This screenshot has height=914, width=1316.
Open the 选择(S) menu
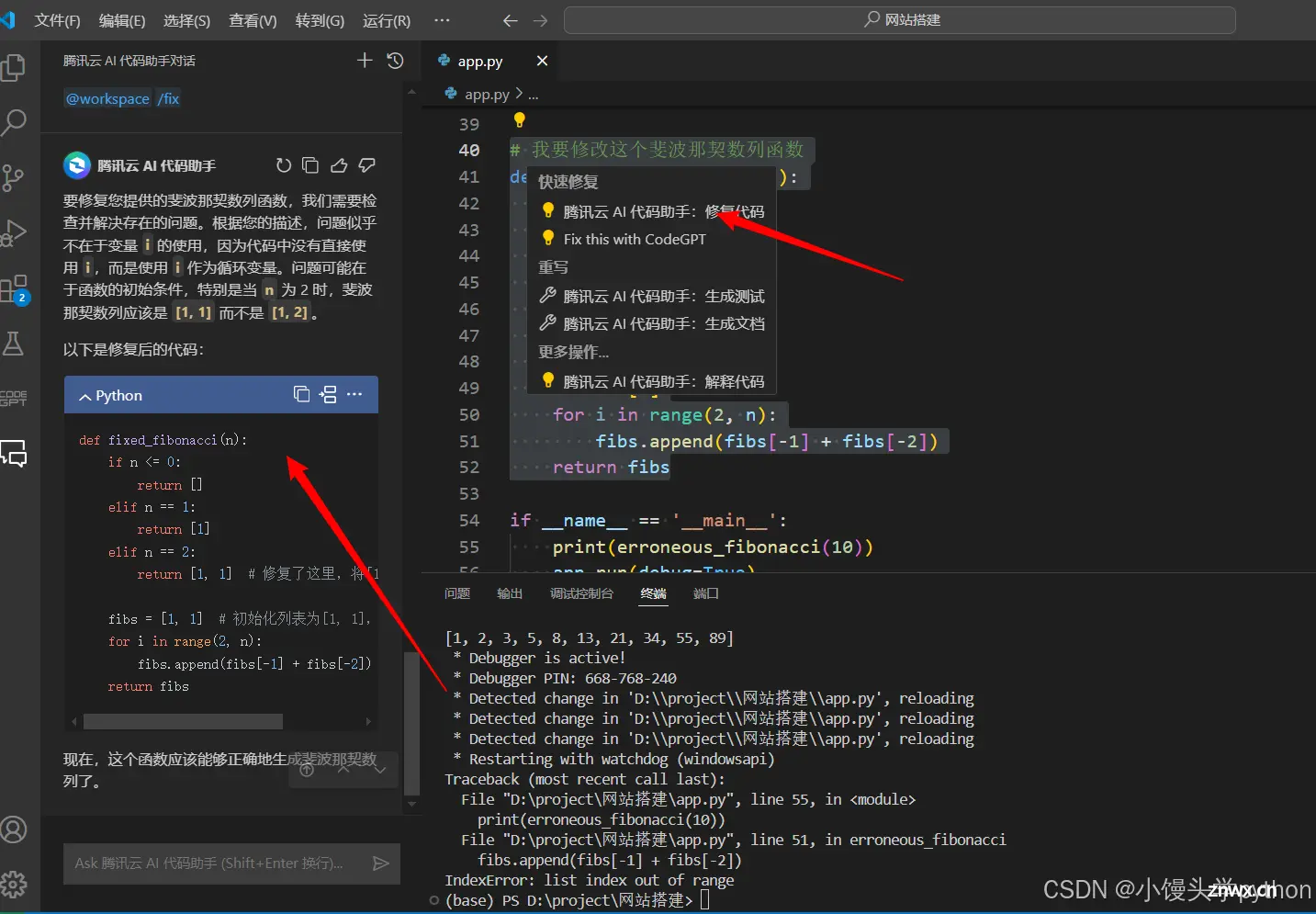[186, 20]
